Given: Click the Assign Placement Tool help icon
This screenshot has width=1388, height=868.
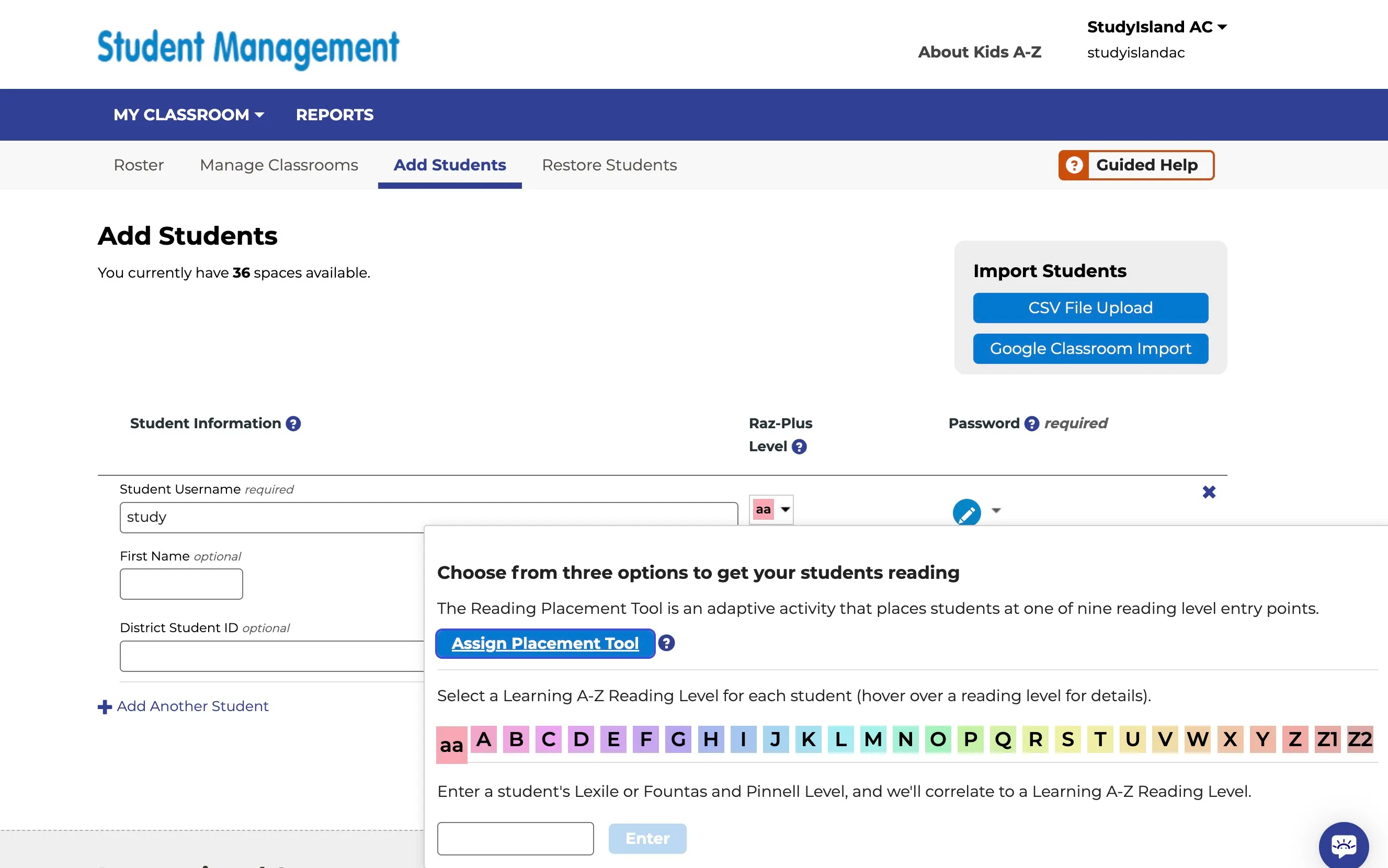Looking at the screenshot, I should point(666,643).
